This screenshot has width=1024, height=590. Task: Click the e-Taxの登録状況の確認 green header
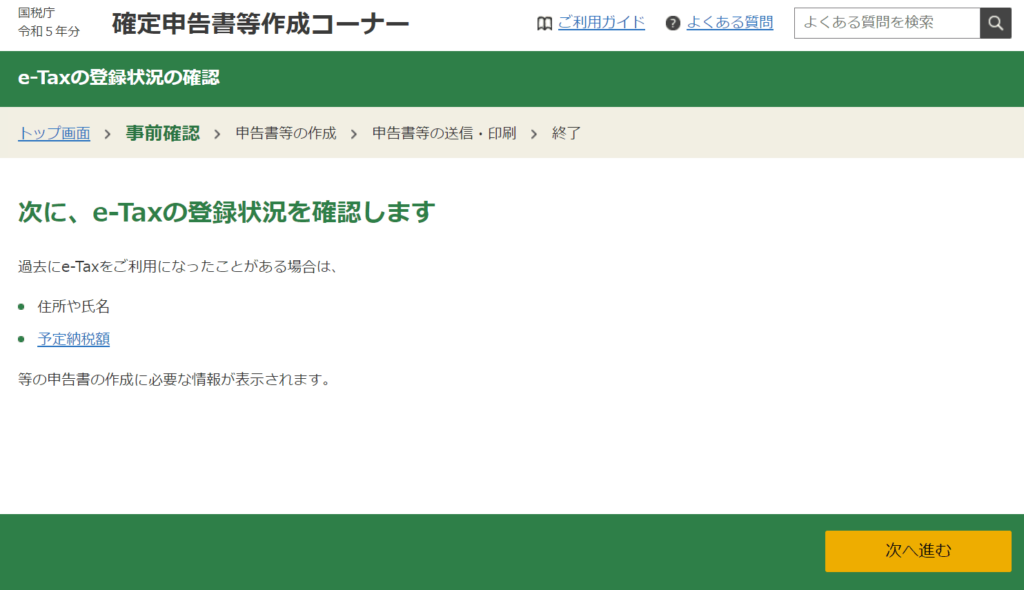click(x=119, y=78)
